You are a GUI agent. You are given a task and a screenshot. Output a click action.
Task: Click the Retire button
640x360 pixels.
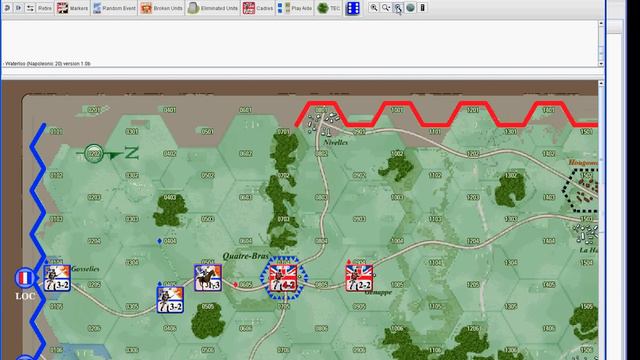pos(45,8)
